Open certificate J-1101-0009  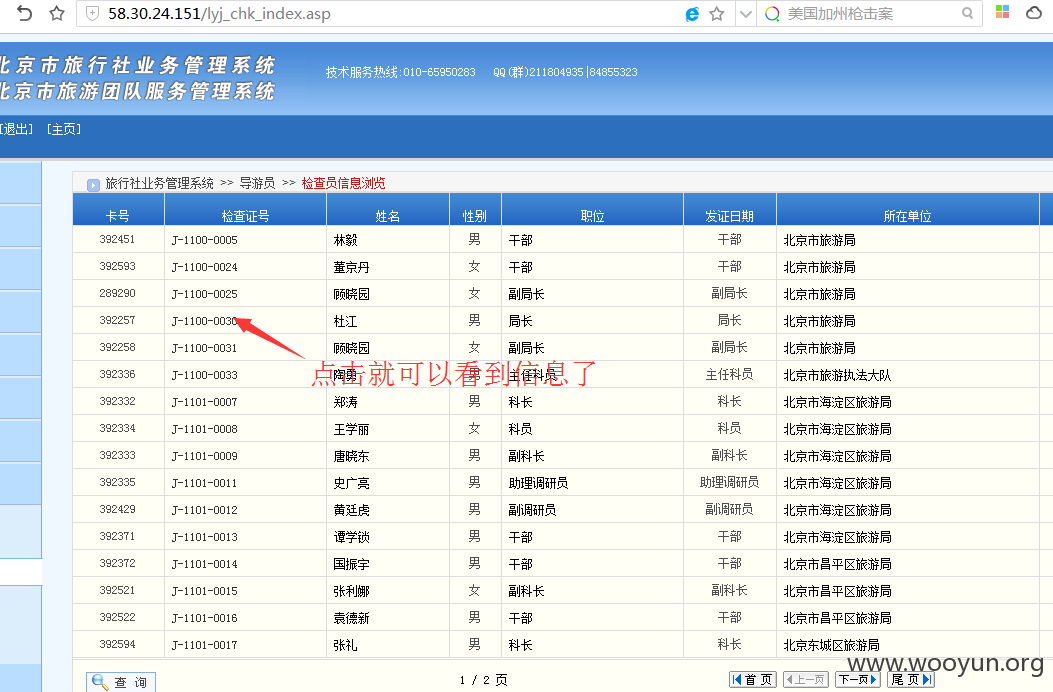pyautogui.click(x=205, y=456)
